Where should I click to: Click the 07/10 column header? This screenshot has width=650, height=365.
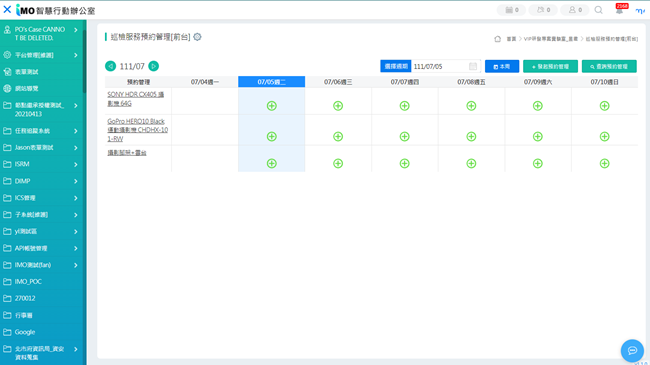[x=604, y=82]
